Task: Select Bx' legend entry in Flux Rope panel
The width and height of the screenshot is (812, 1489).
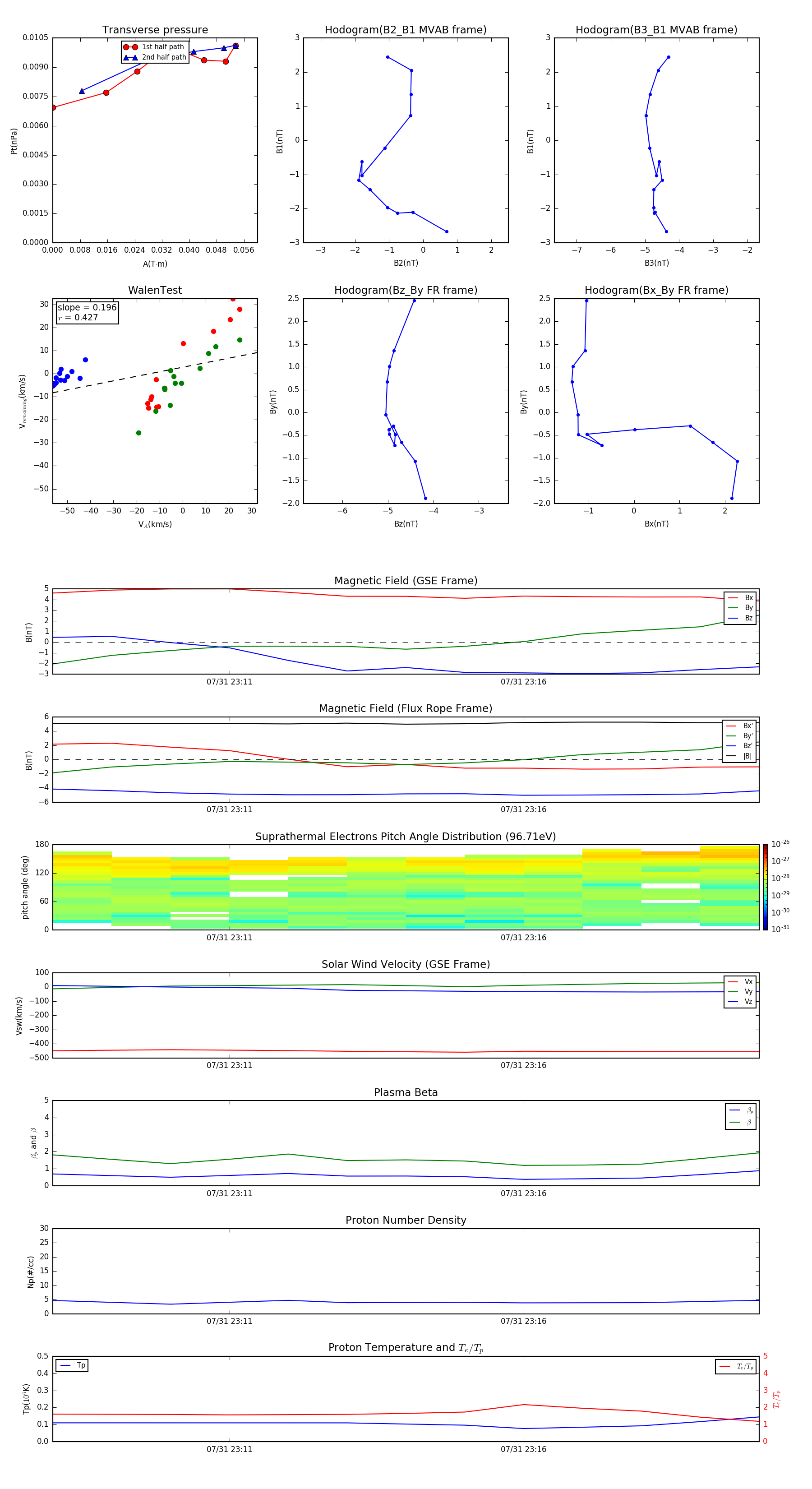Action: tap(740, 726)
